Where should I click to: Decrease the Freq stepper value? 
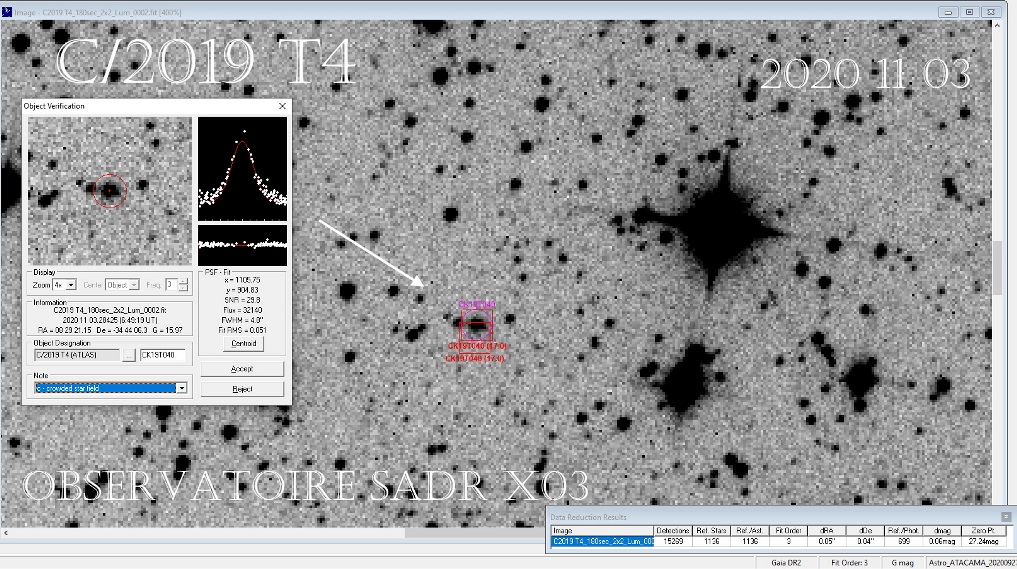click(x=183, y=287)
